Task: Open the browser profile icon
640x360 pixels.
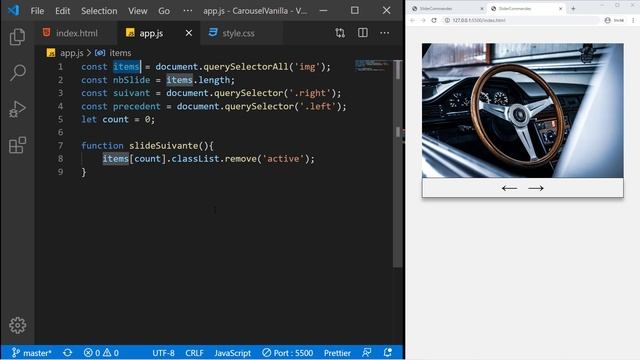Action: coord(607,20)
